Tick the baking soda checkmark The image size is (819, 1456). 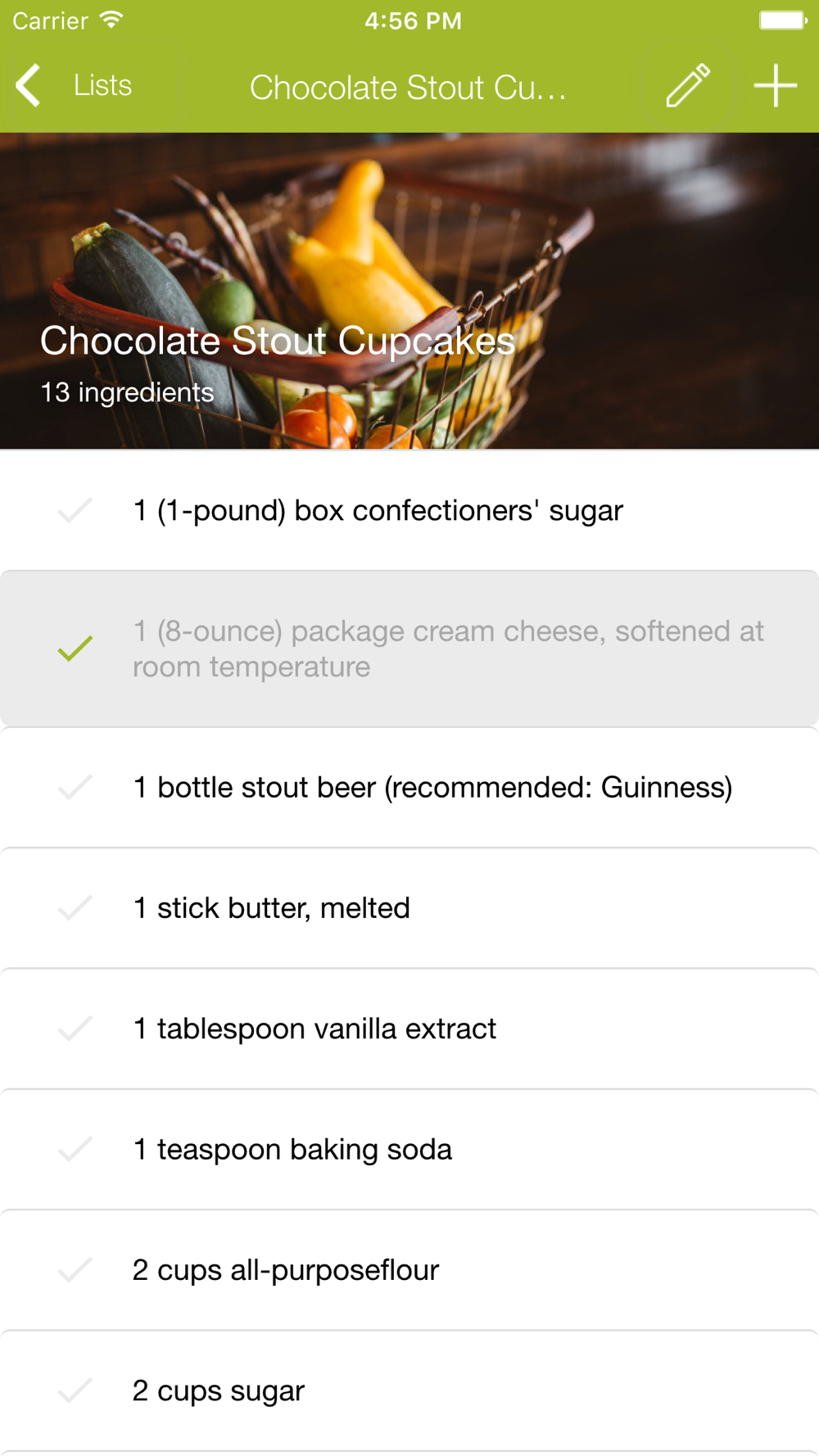(x=75, y=1149)
